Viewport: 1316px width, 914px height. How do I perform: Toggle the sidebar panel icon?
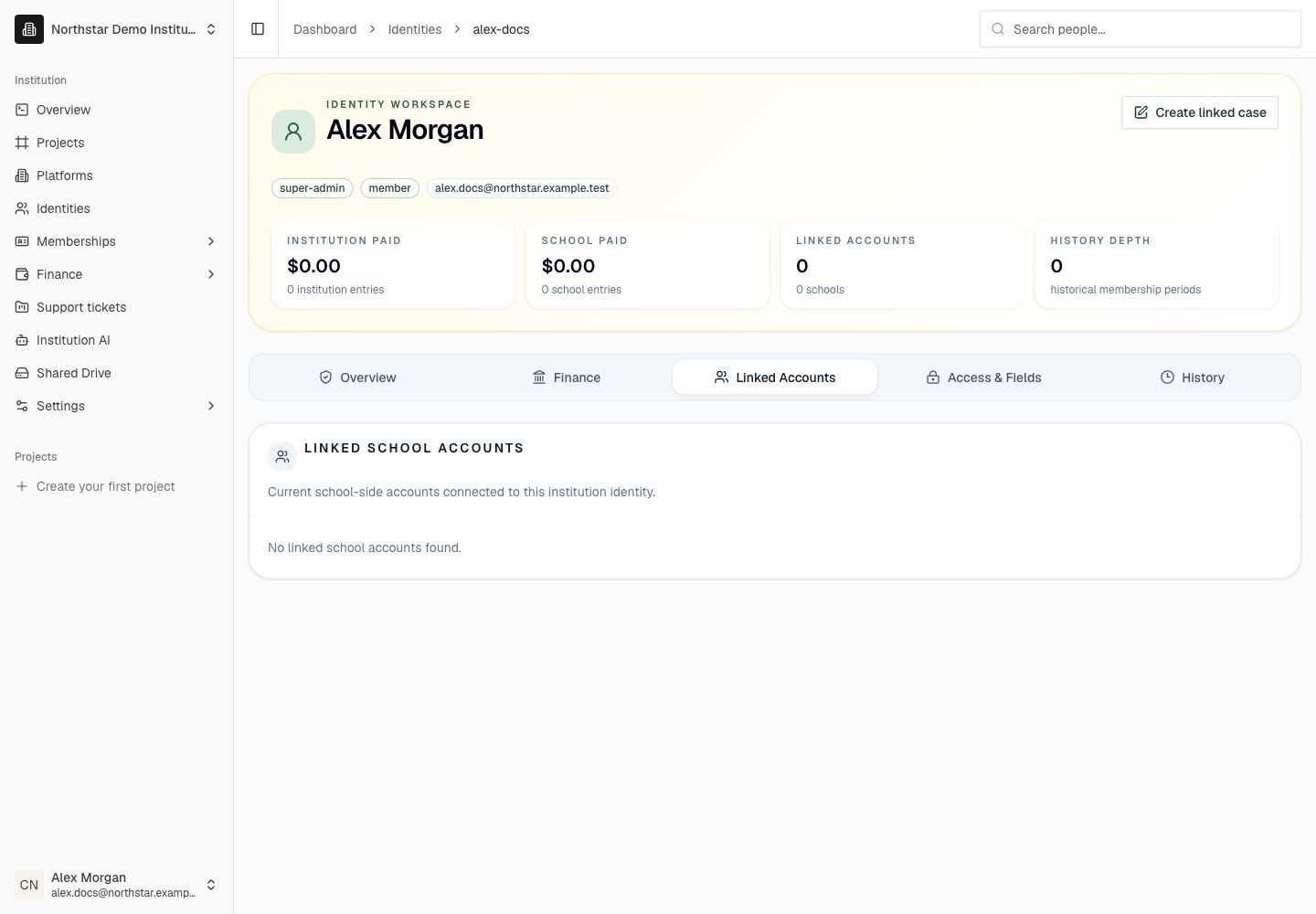[x=258, y=29]
